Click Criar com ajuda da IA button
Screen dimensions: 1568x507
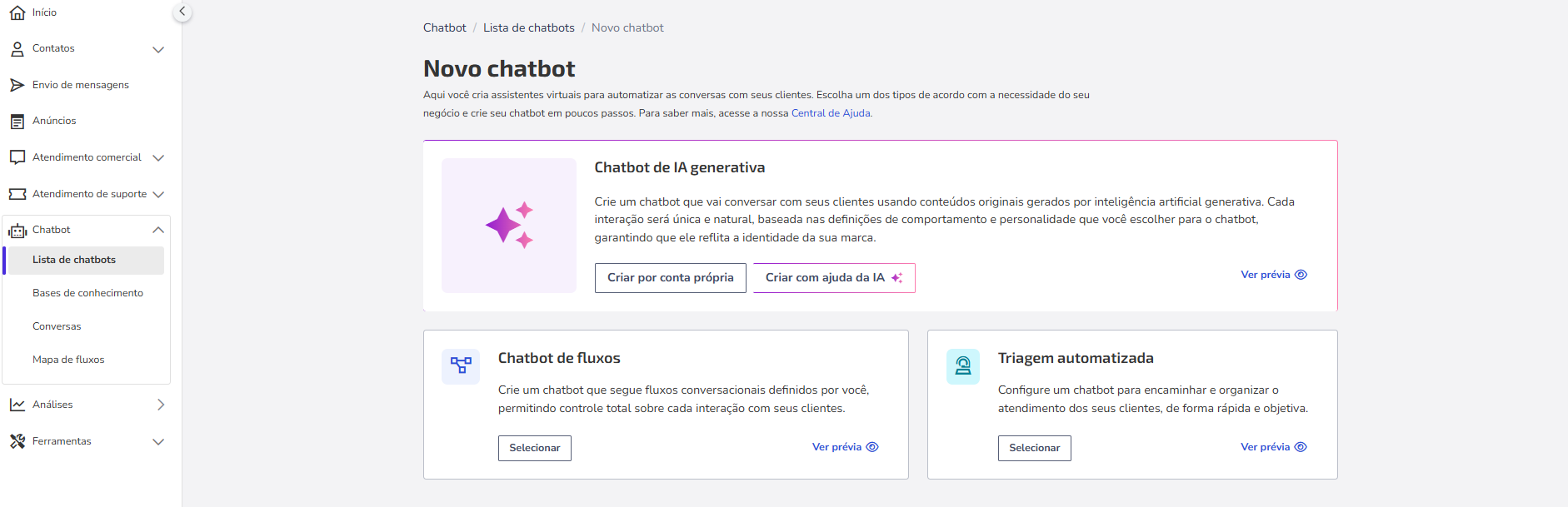click(x=834, y=278)
